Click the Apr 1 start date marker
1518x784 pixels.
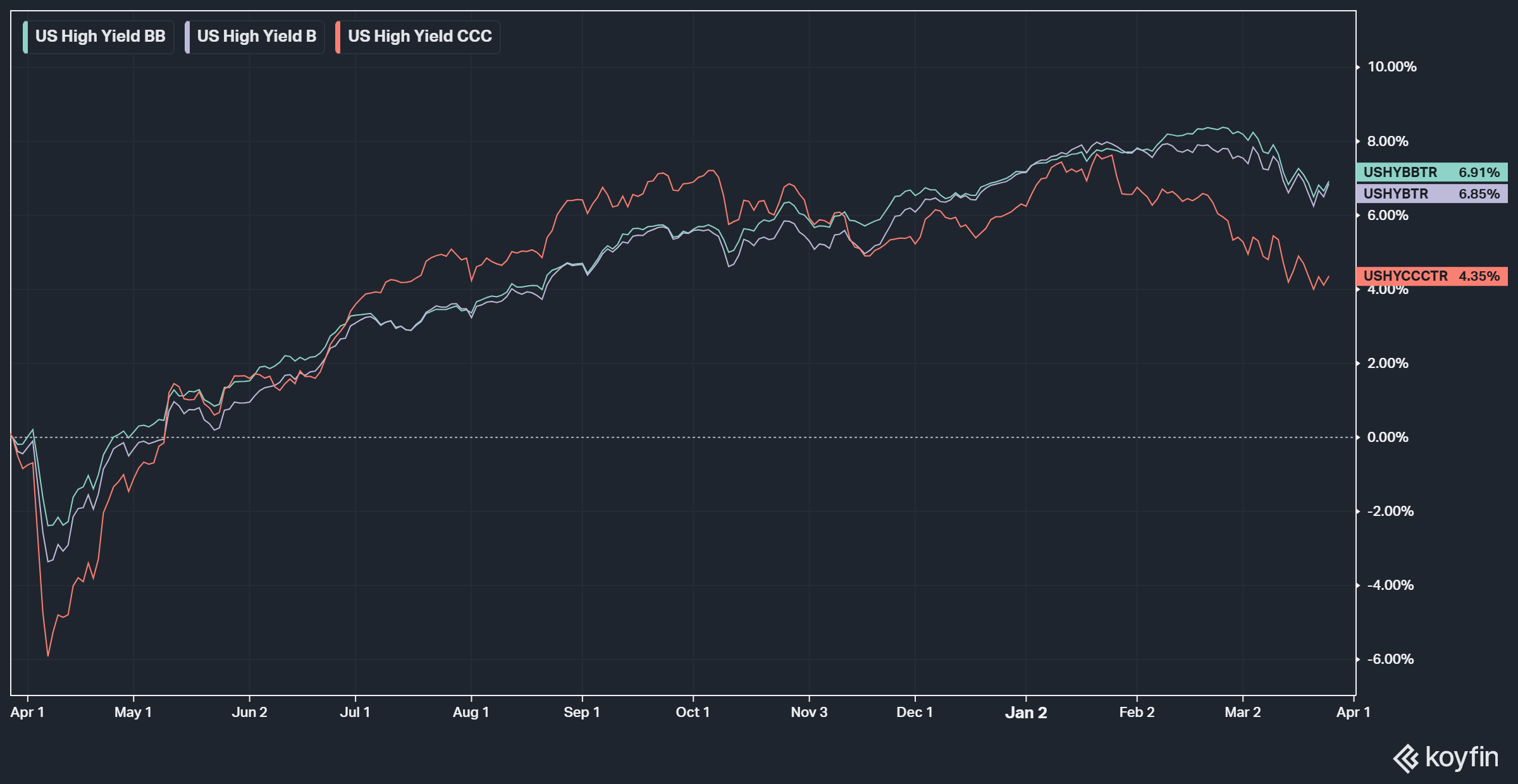tap(27, 712)
